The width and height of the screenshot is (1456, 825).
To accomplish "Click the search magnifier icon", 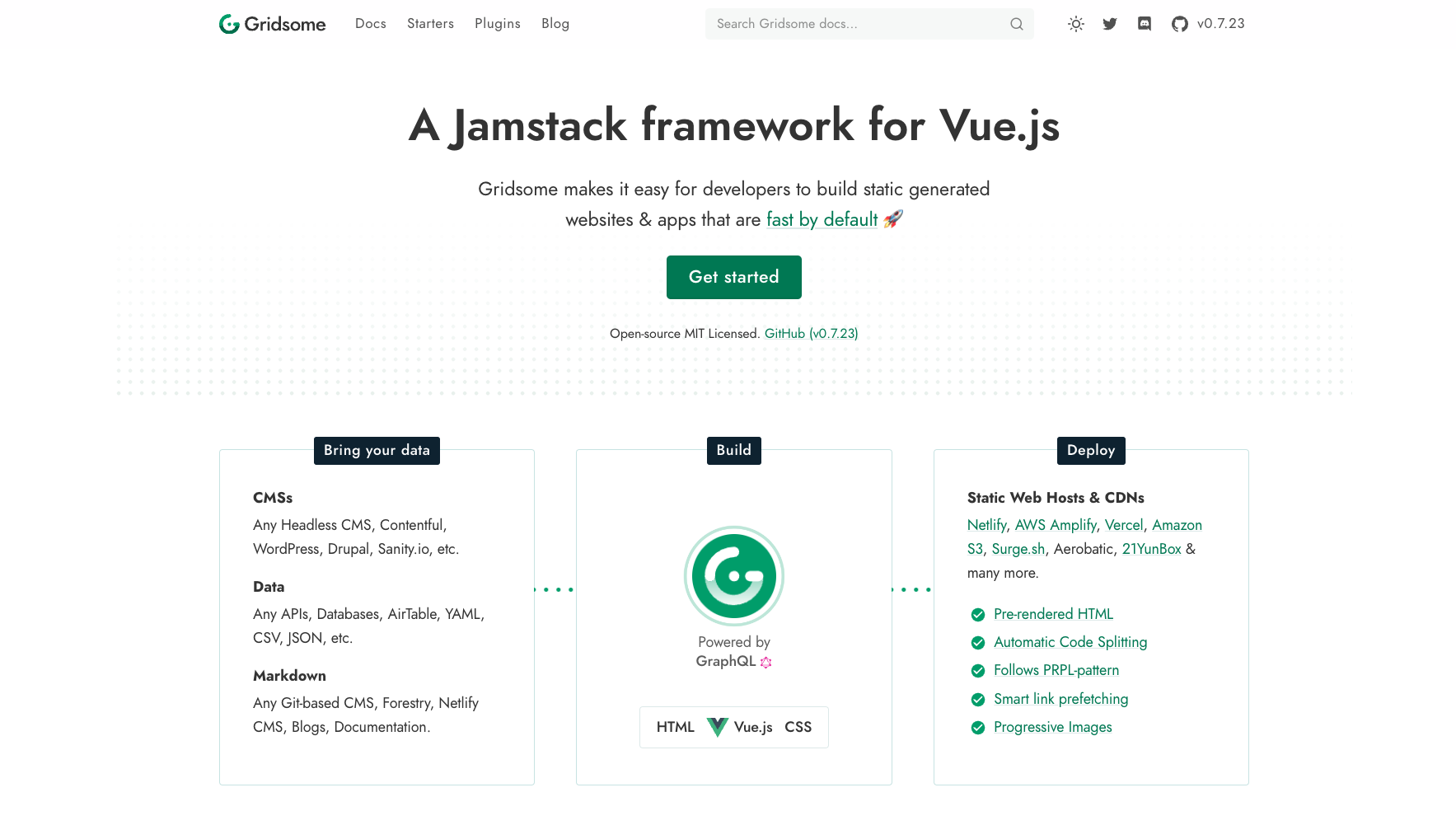I will [x=1017, y=24].
